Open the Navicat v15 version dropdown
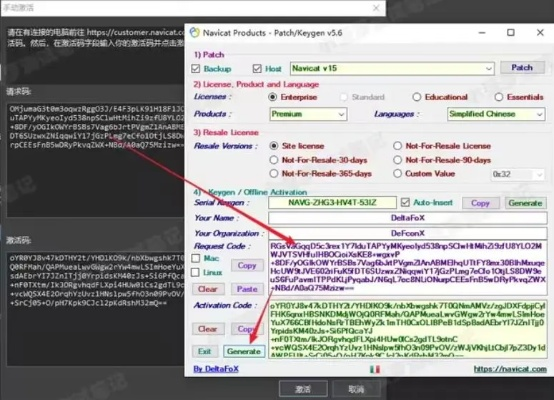554x400 pixels. 392,68
